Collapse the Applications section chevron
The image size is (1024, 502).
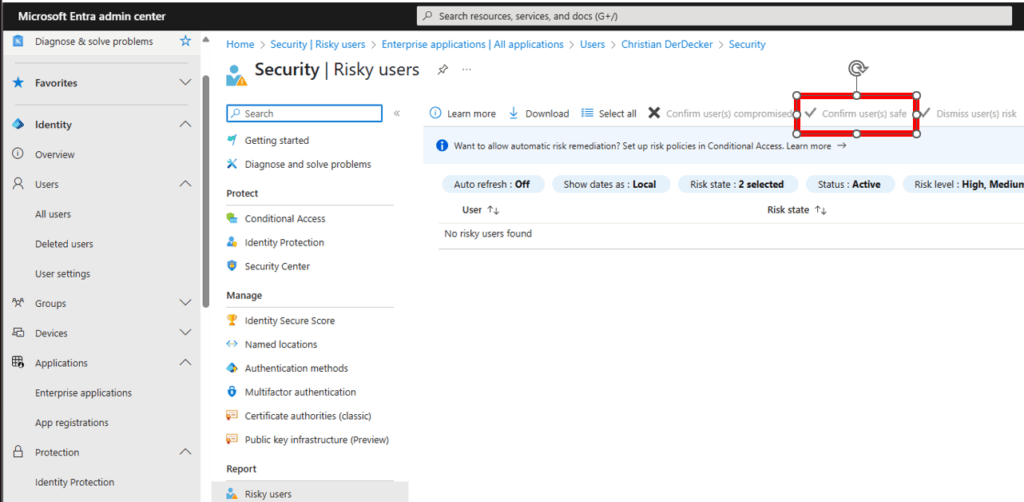click(x=185, y=362)
